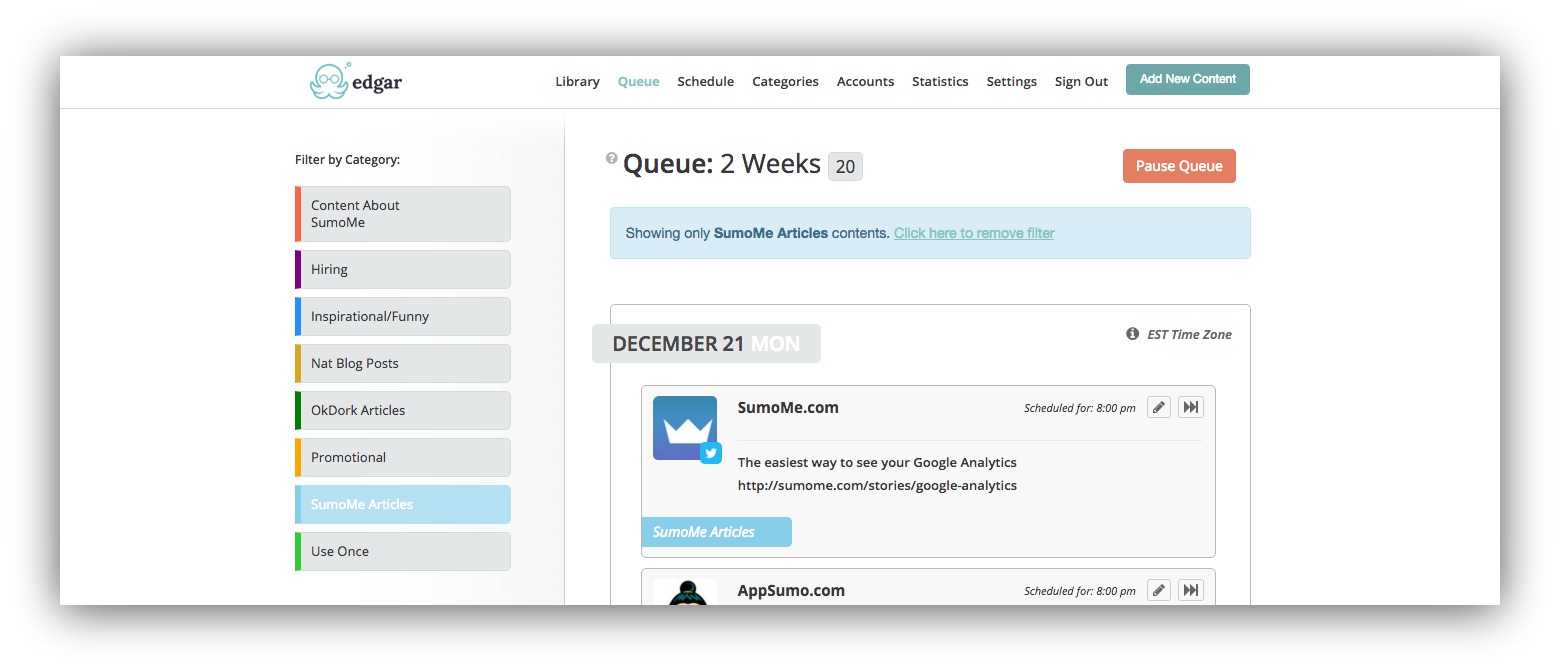Open Categories in the top navigation
The image size is (1560, 669).
tap(785, 82)
